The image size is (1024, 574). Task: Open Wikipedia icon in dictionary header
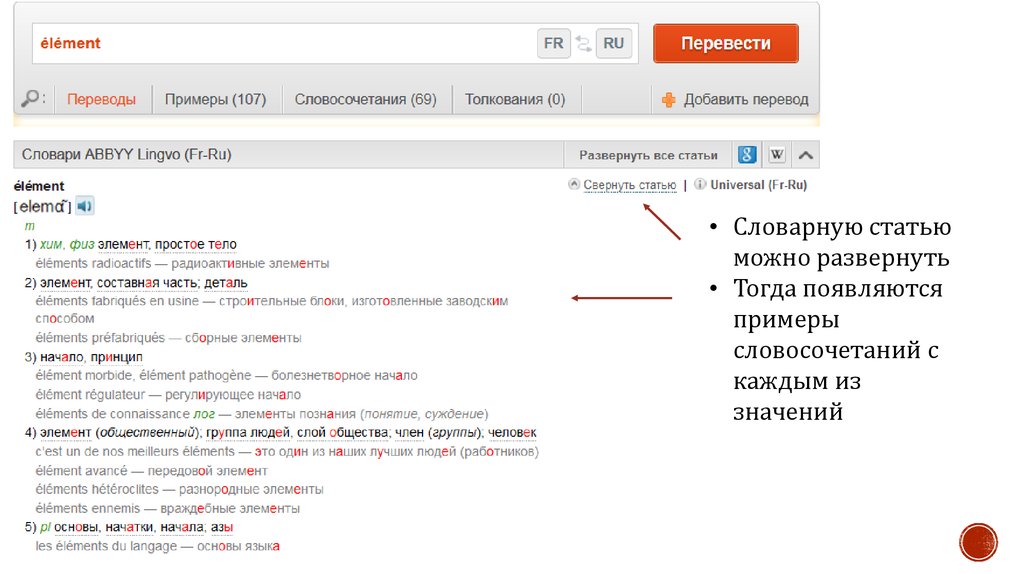(x=777, y=155)
